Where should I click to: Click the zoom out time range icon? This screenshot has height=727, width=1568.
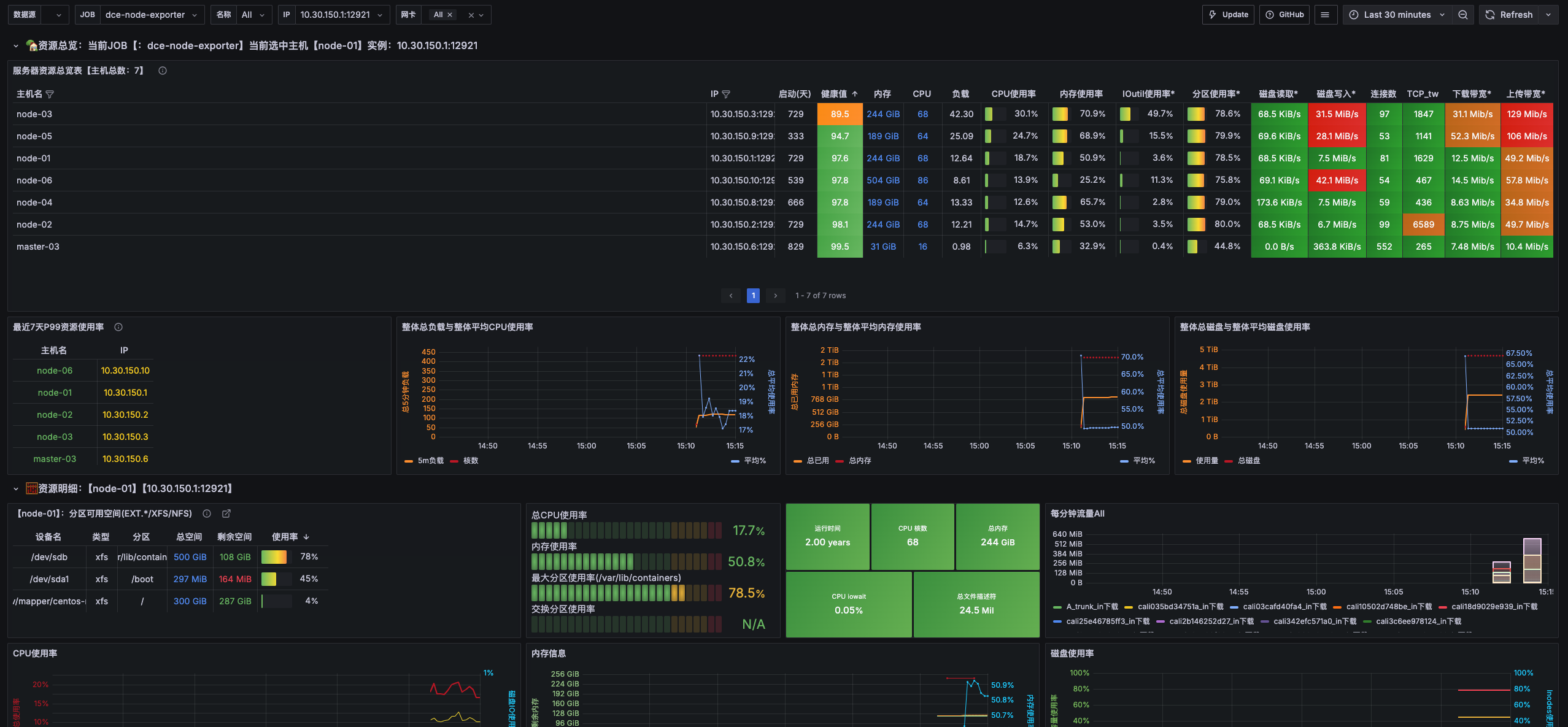click(x=1463, y=15)
